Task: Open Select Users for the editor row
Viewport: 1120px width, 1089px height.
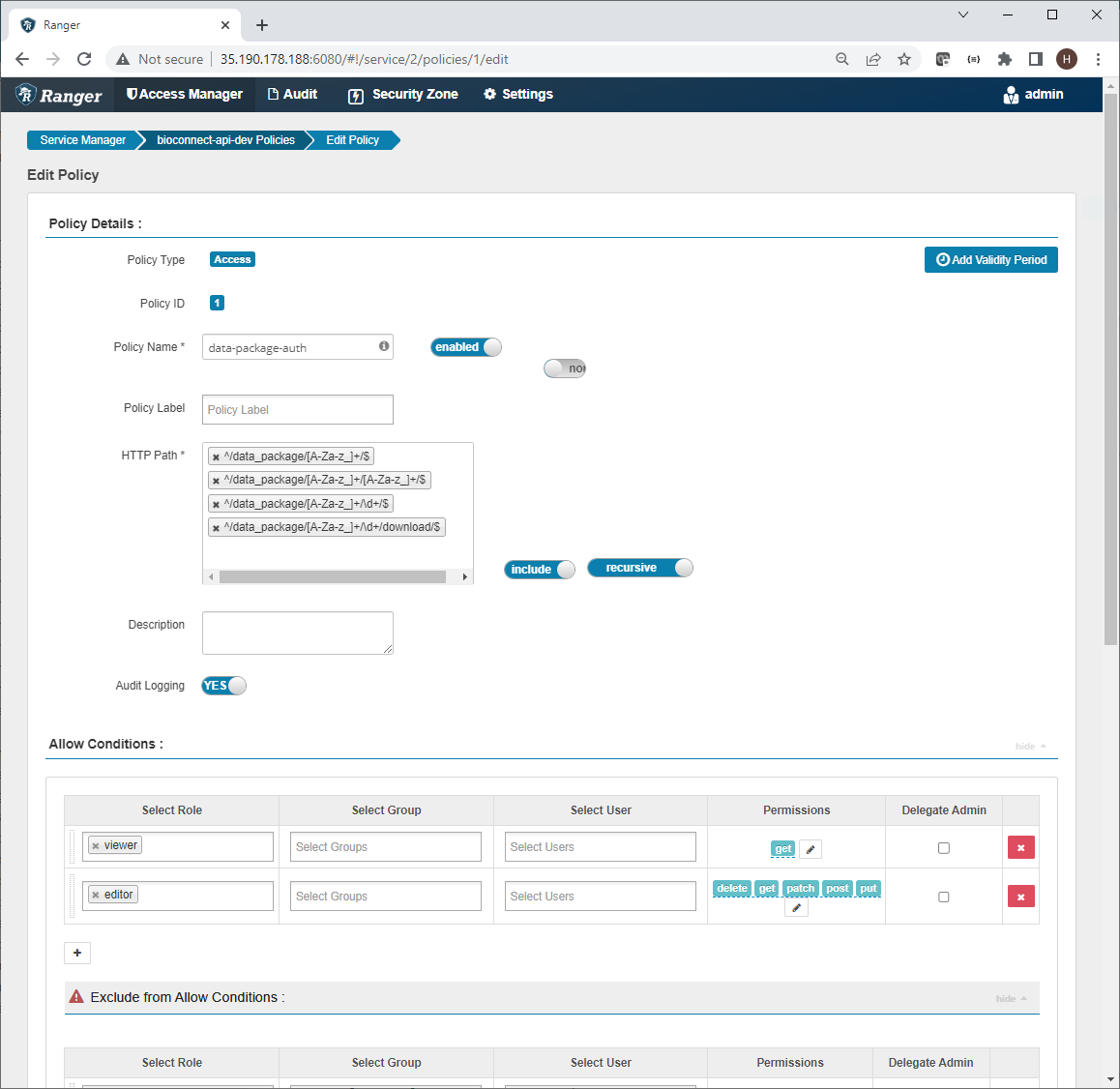Action: coord(600,896)
